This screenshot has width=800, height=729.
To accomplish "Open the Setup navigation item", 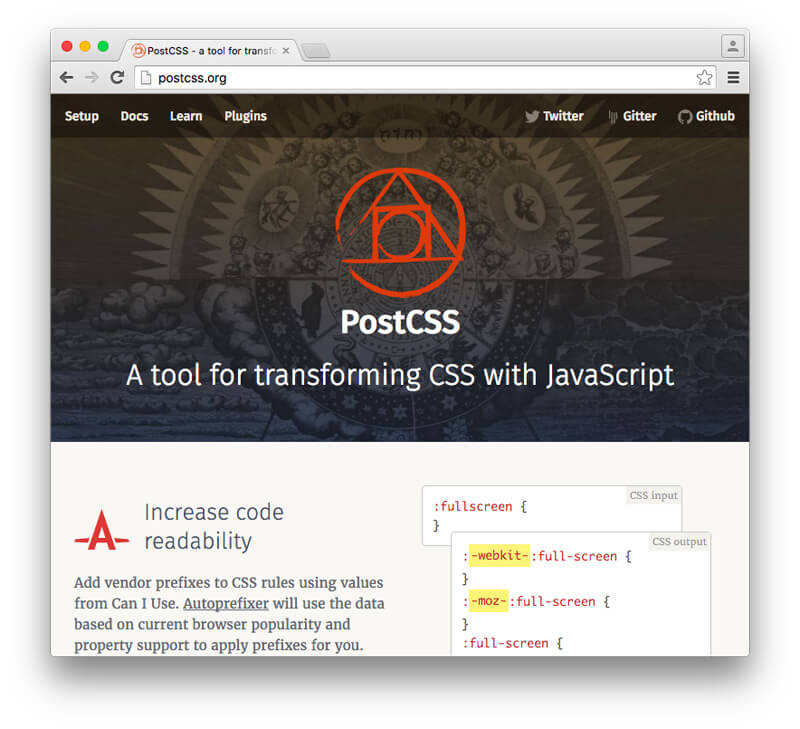I will pyautogui.click(x=82, y=116).
